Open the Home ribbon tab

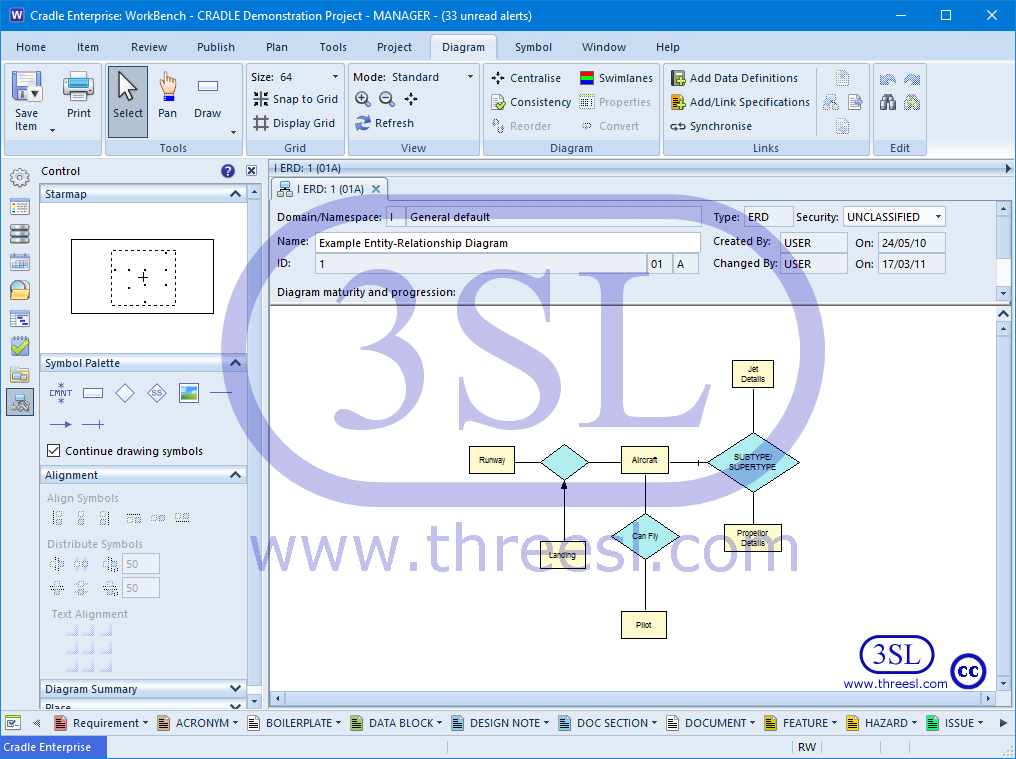tap(31, 47)
